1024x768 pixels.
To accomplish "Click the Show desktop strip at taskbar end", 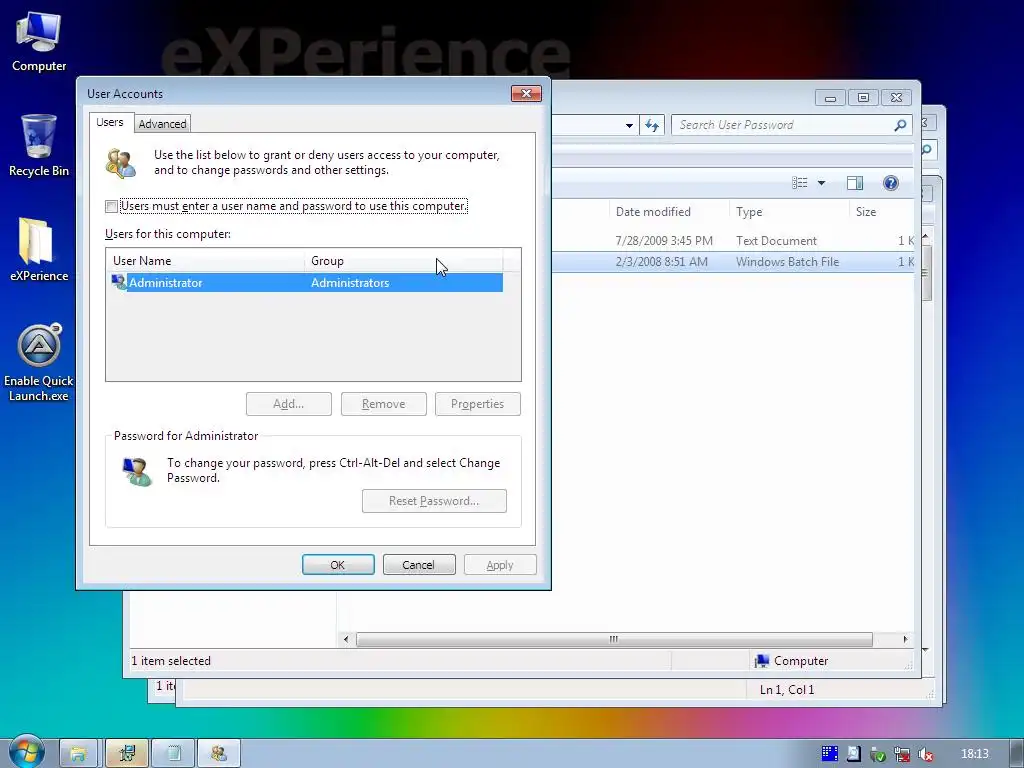I will coord(1016,753).
